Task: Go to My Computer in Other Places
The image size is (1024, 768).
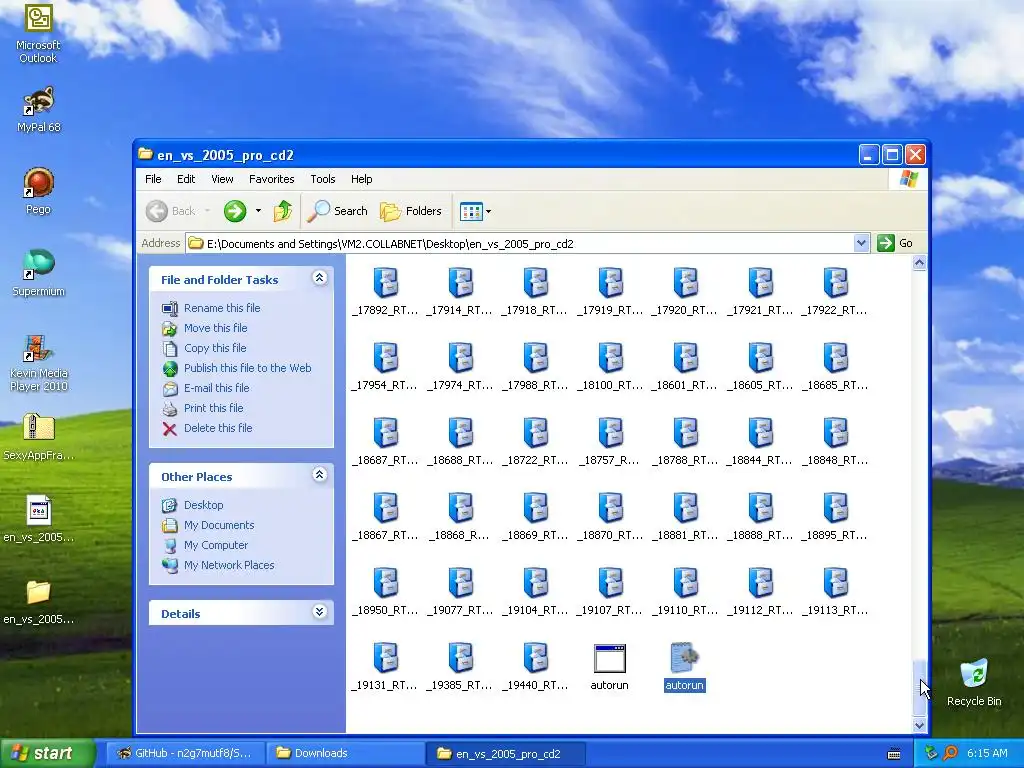Action: pos(216,545)
